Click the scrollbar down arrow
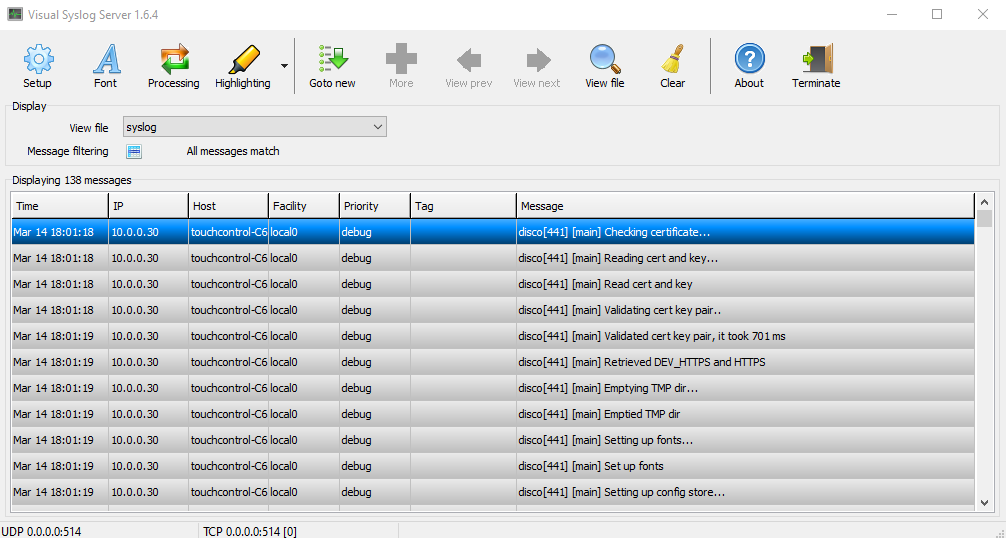 [985, 503]
